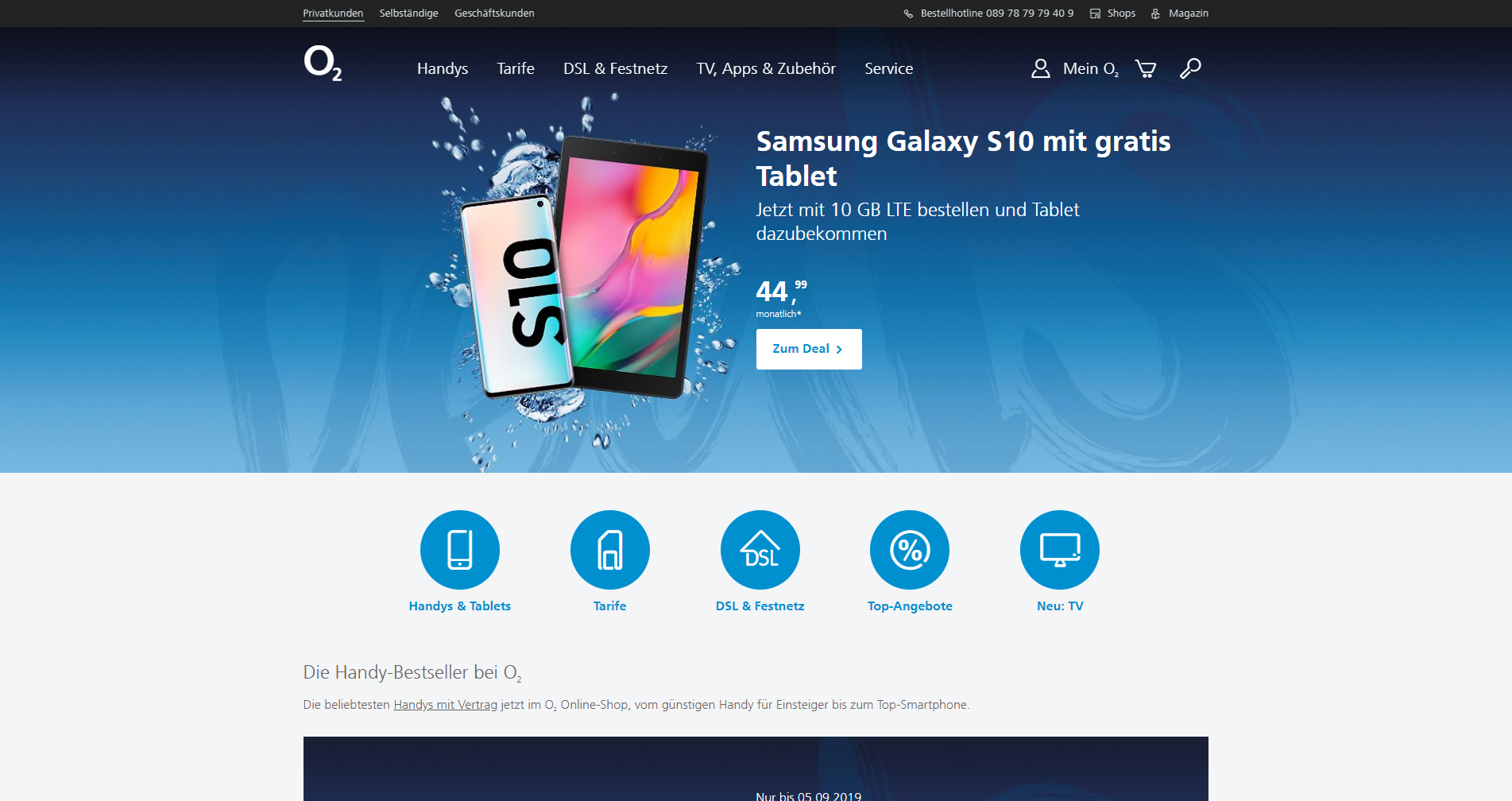
Task: Open the shopping cart icon
Action: (1145, 69)
